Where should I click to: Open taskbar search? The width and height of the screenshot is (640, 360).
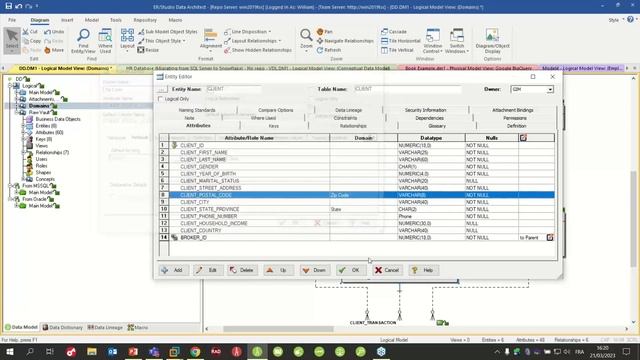(x=30, y=351)
